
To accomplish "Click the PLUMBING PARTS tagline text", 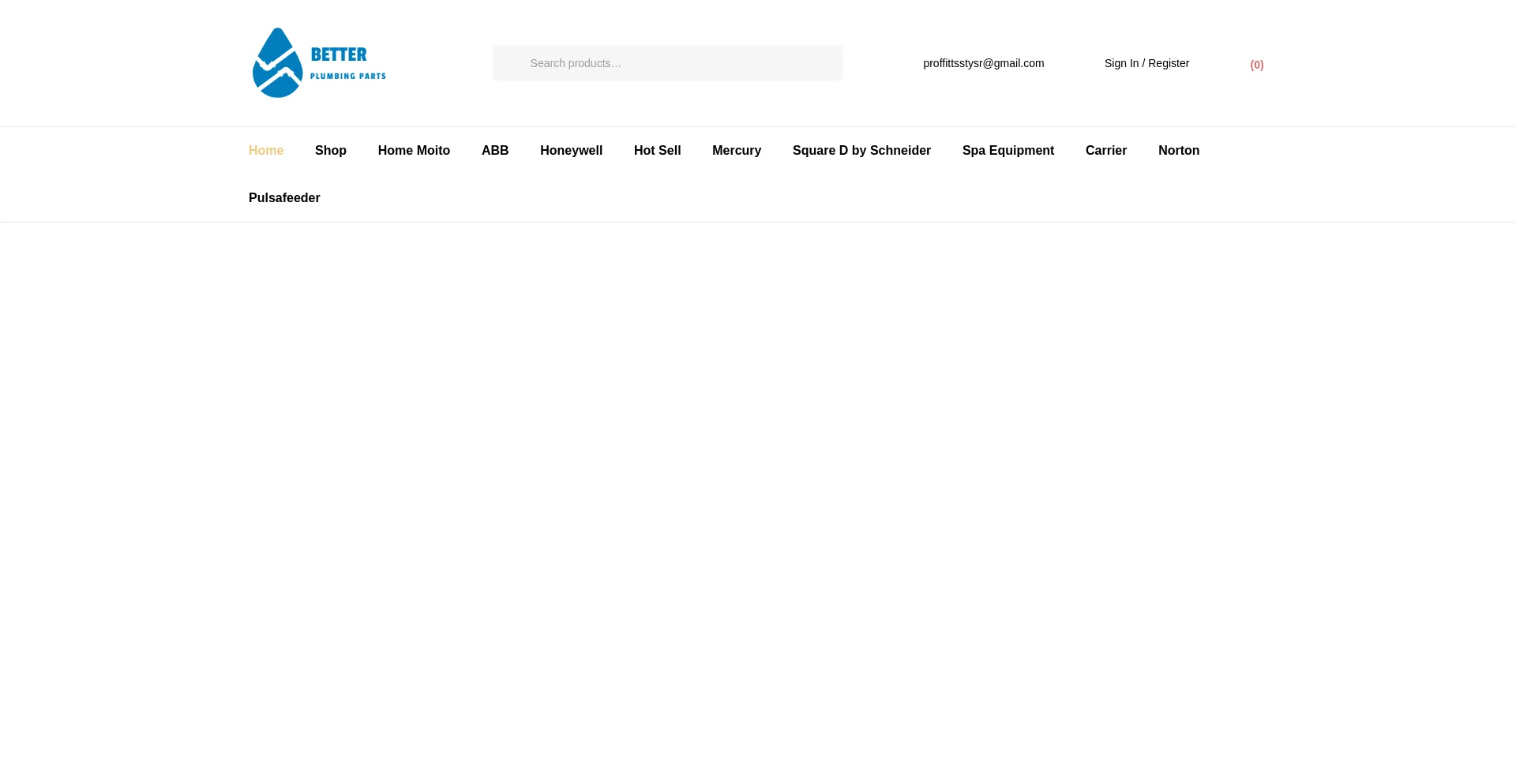I will coord(347,77).
